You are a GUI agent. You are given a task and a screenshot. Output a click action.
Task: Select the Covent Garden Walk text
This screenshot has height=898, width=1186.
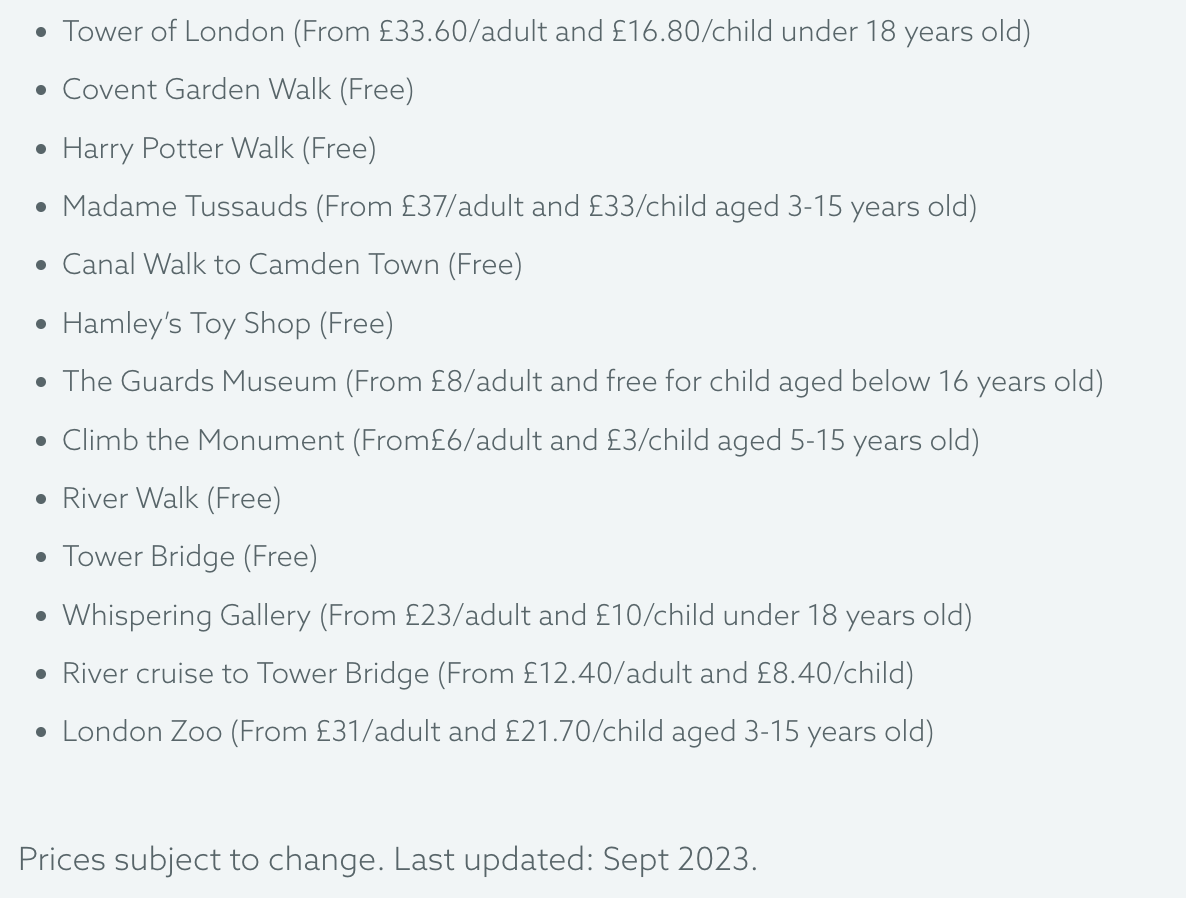point(238,90)
